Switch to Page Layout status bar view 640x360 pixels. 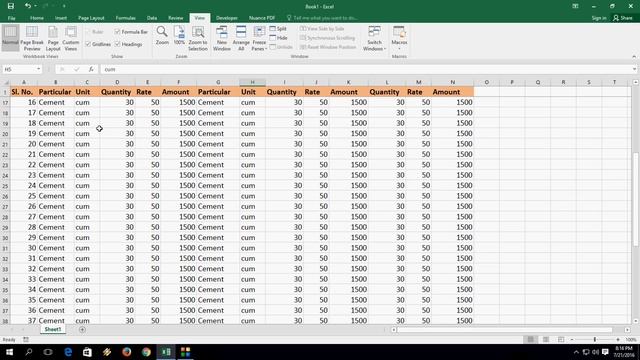point(546,340)
